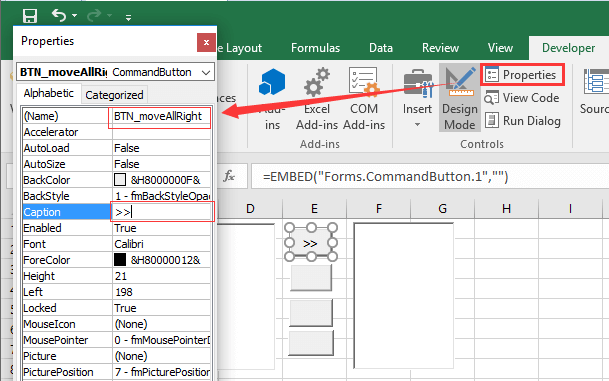609x381 pixels.
Task: Click the Properties button in Controls group
Action: 522,75
